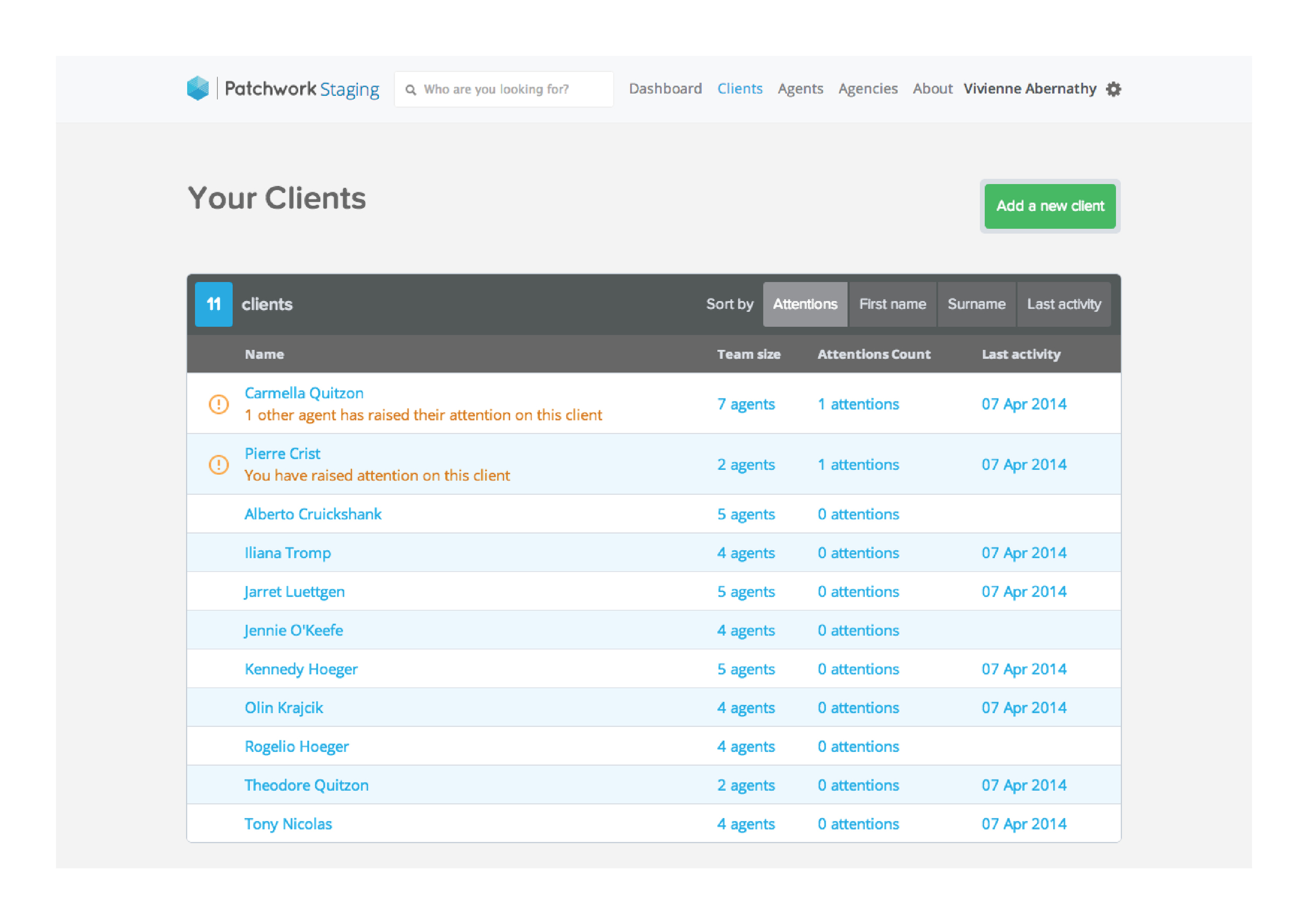Image resolution: width=1308 pixels, height=924 pixels.
Task: Open client Kennedy Hoeger
Action: pos(301,669)
